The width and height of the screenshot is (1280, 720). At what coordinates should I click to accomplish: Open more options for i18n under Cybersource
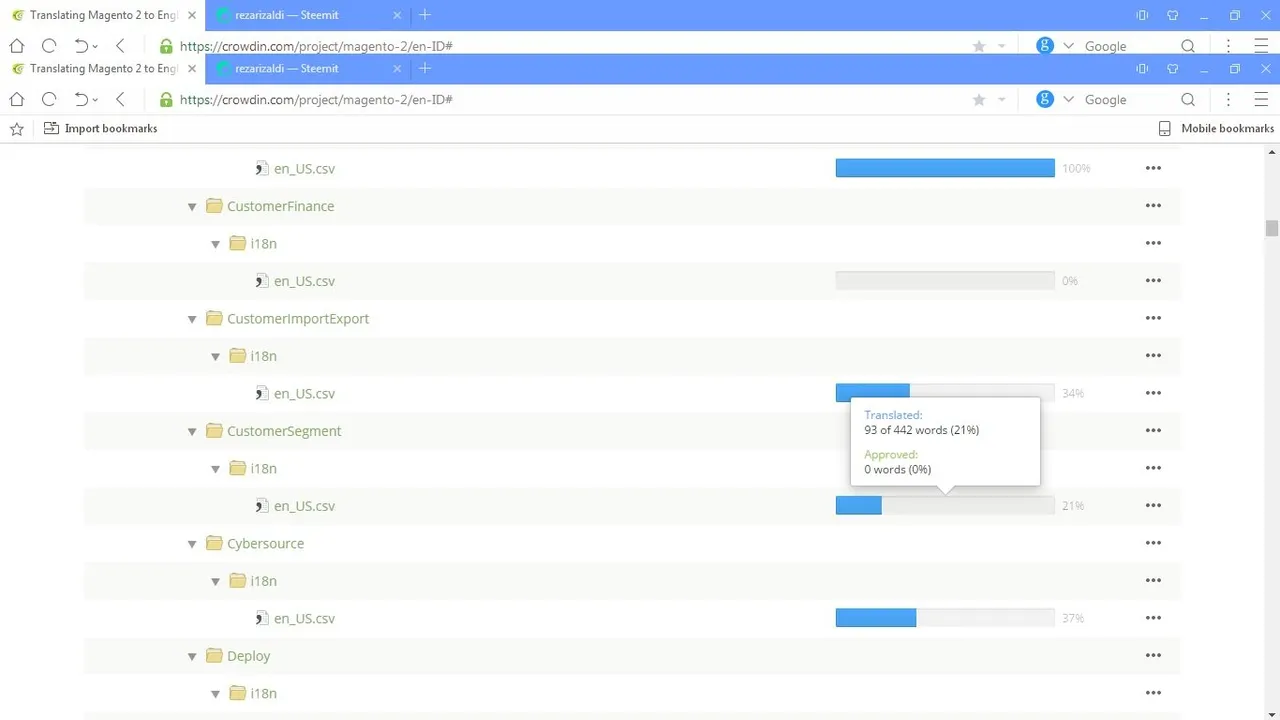[x=1153, y=581]
